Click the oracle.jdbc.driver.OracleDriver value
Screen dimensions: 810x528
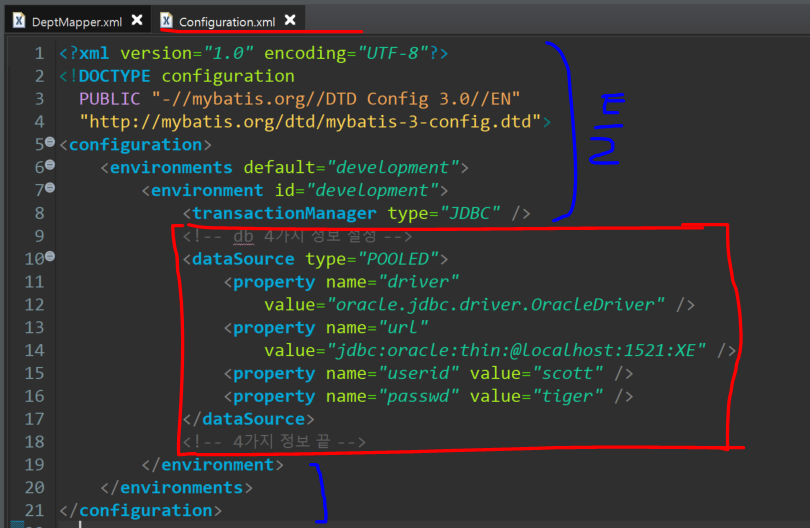pyautogui.click(x=495, y=305)
